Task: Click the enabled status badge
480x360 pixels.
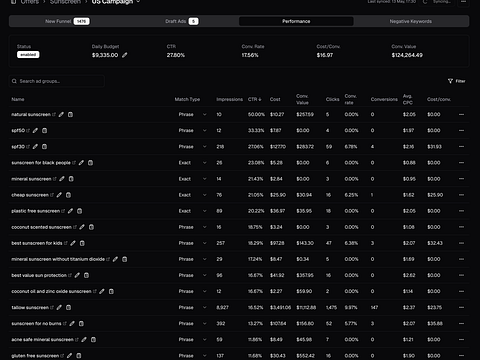Action: 28,54
